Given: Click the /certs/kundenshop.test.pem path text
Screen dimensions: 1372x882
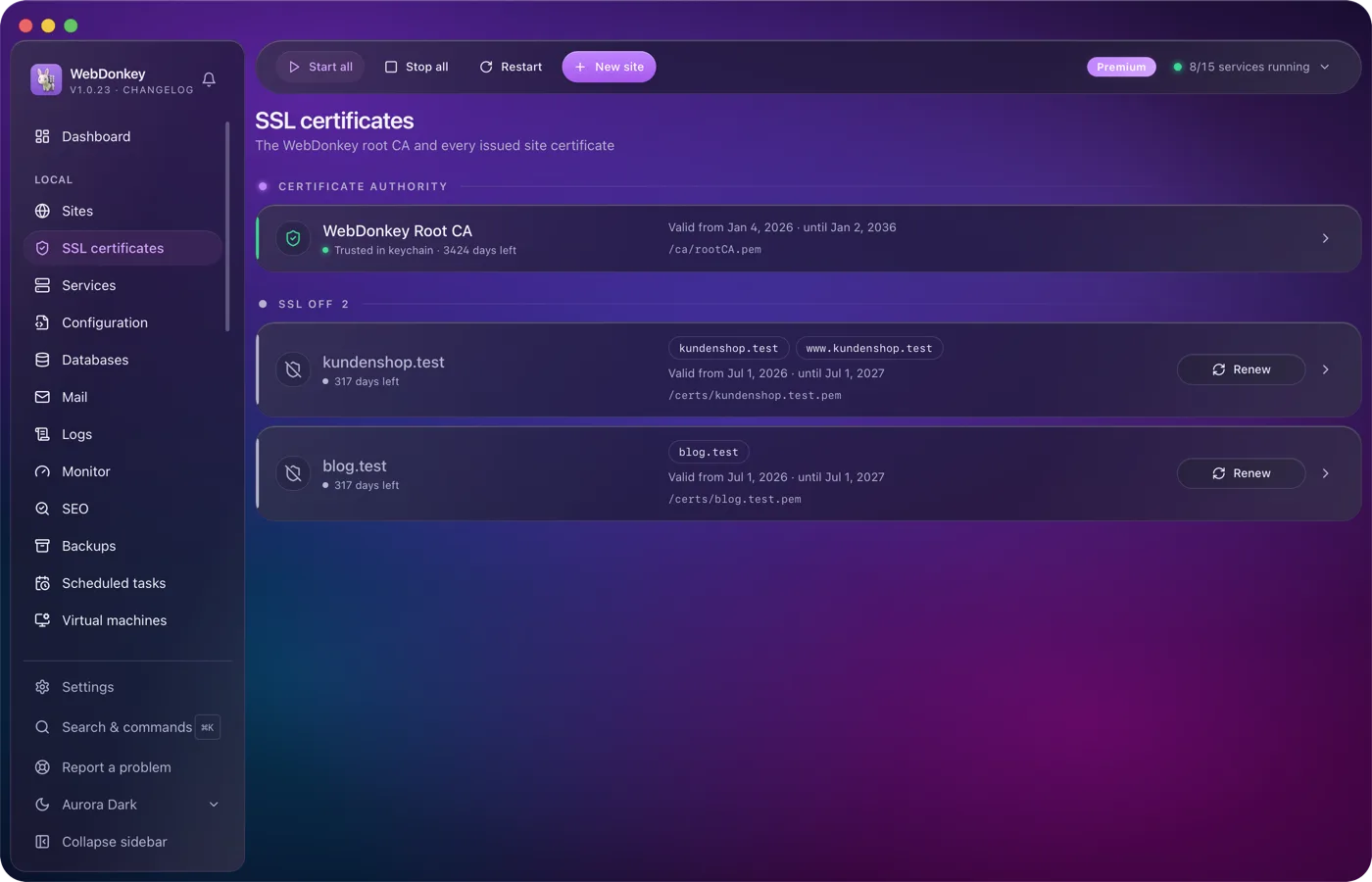Looking at the screenshot, I should coord(755,395).
